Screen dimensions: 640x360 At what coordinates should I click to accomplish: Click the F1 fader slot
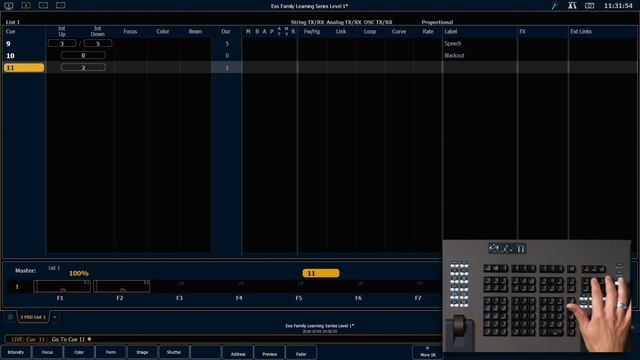coord(62,287)
